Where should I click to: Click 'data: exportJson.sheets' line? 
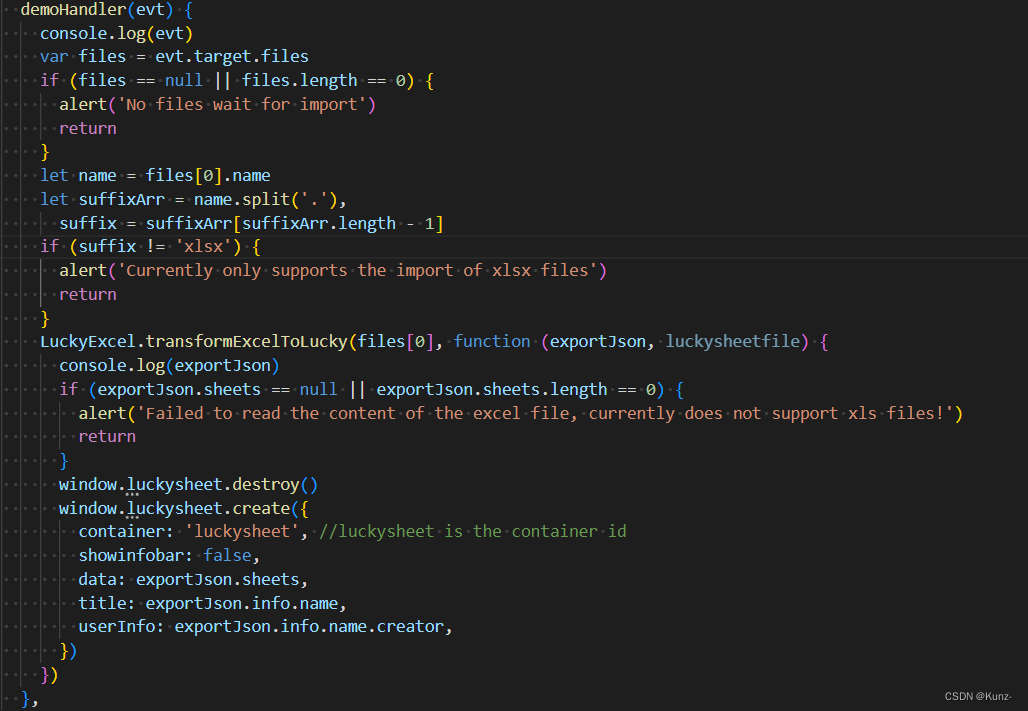193,580
